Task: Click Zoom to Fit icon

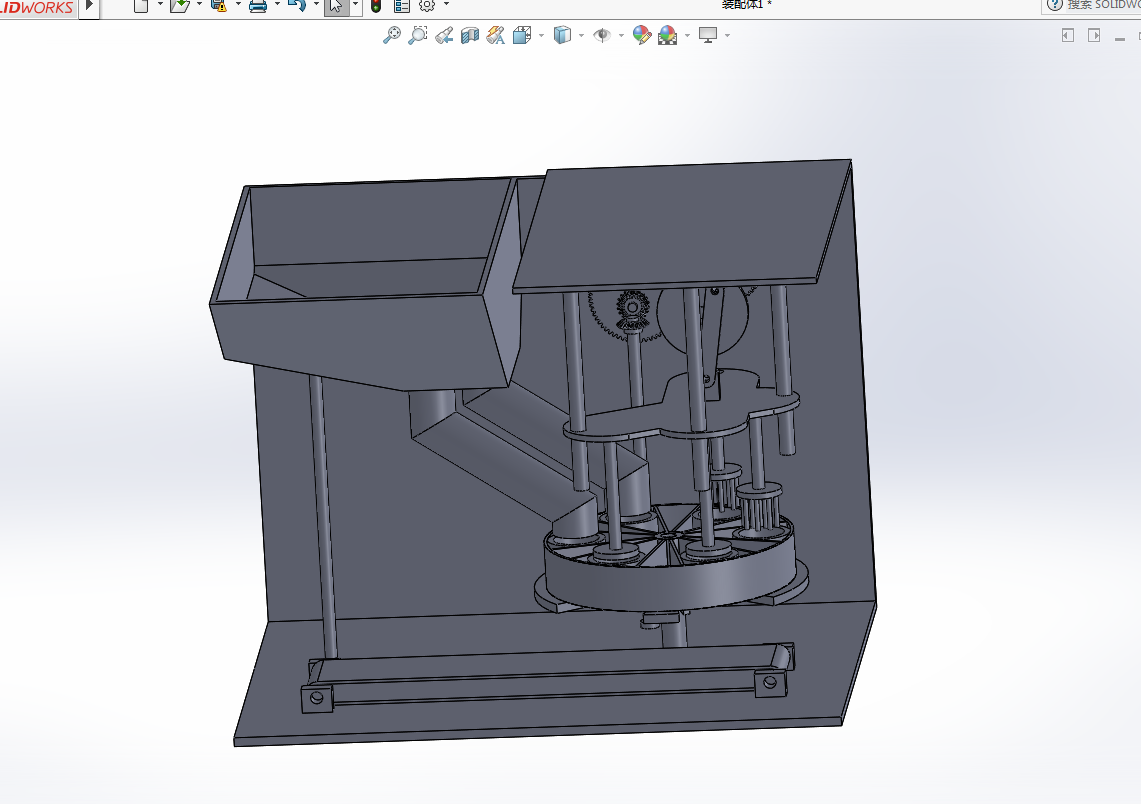Action: point(391,35)
